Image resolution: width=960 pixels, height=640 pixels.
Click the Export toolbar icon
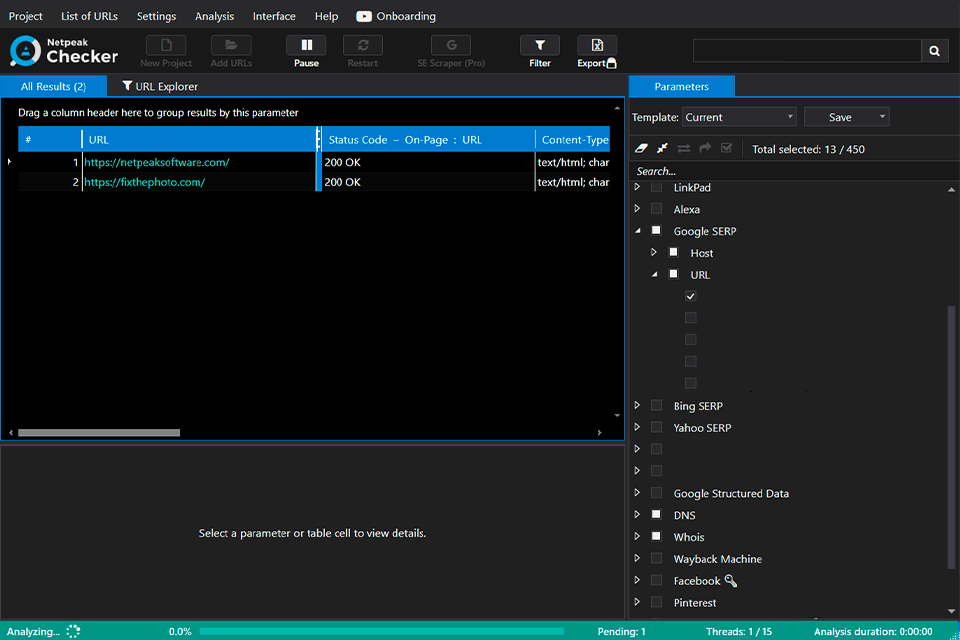coord(596,46)
